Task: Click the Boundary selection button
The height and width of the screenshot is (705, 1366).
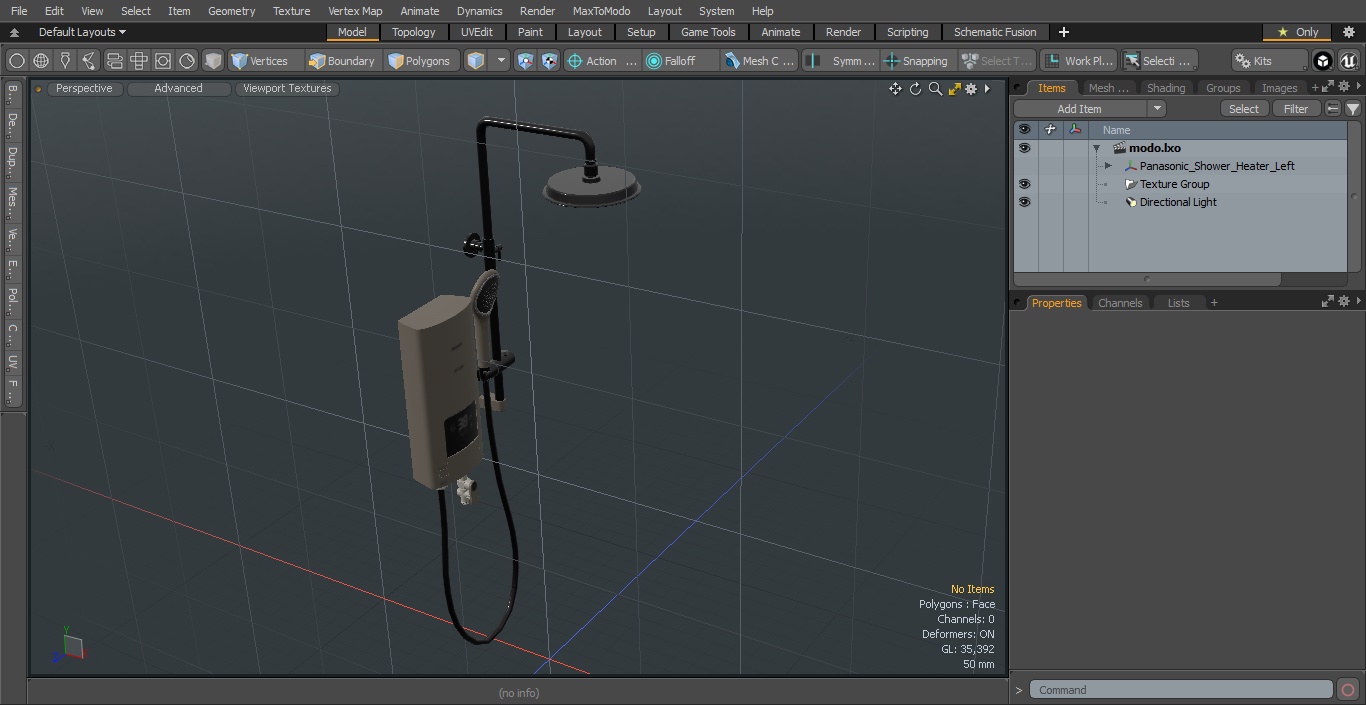Action: (x=342, y=61)
